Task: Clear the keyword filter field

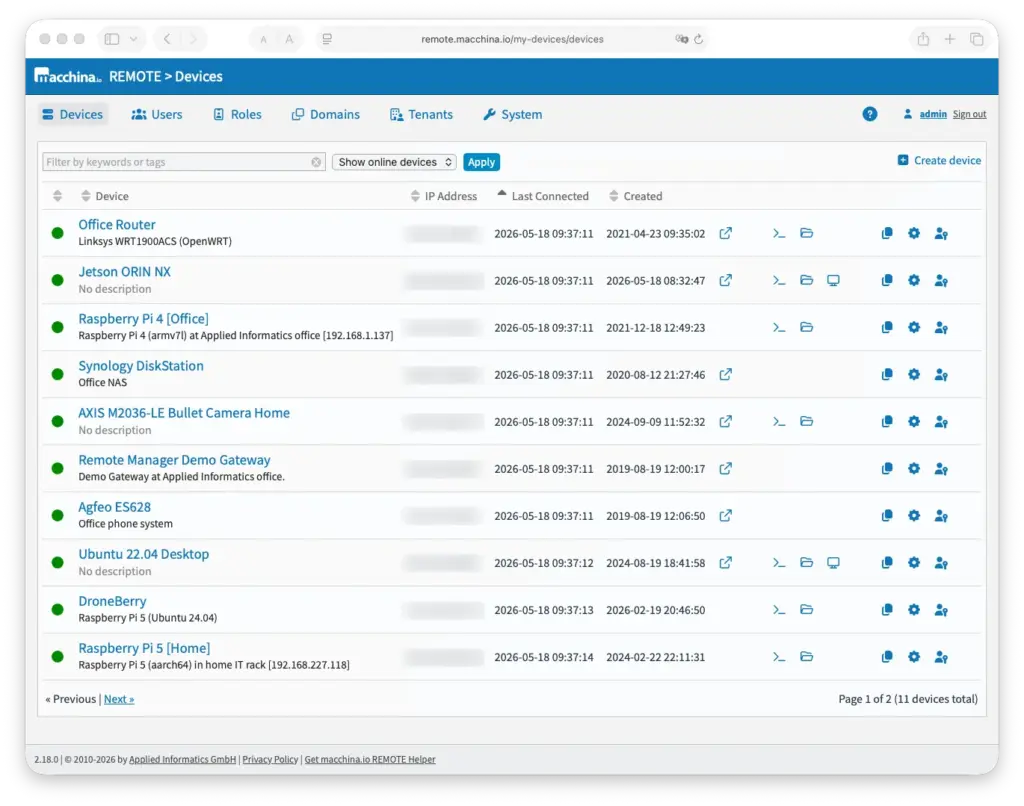Action: pyautogui.click(x=316, y=162)
